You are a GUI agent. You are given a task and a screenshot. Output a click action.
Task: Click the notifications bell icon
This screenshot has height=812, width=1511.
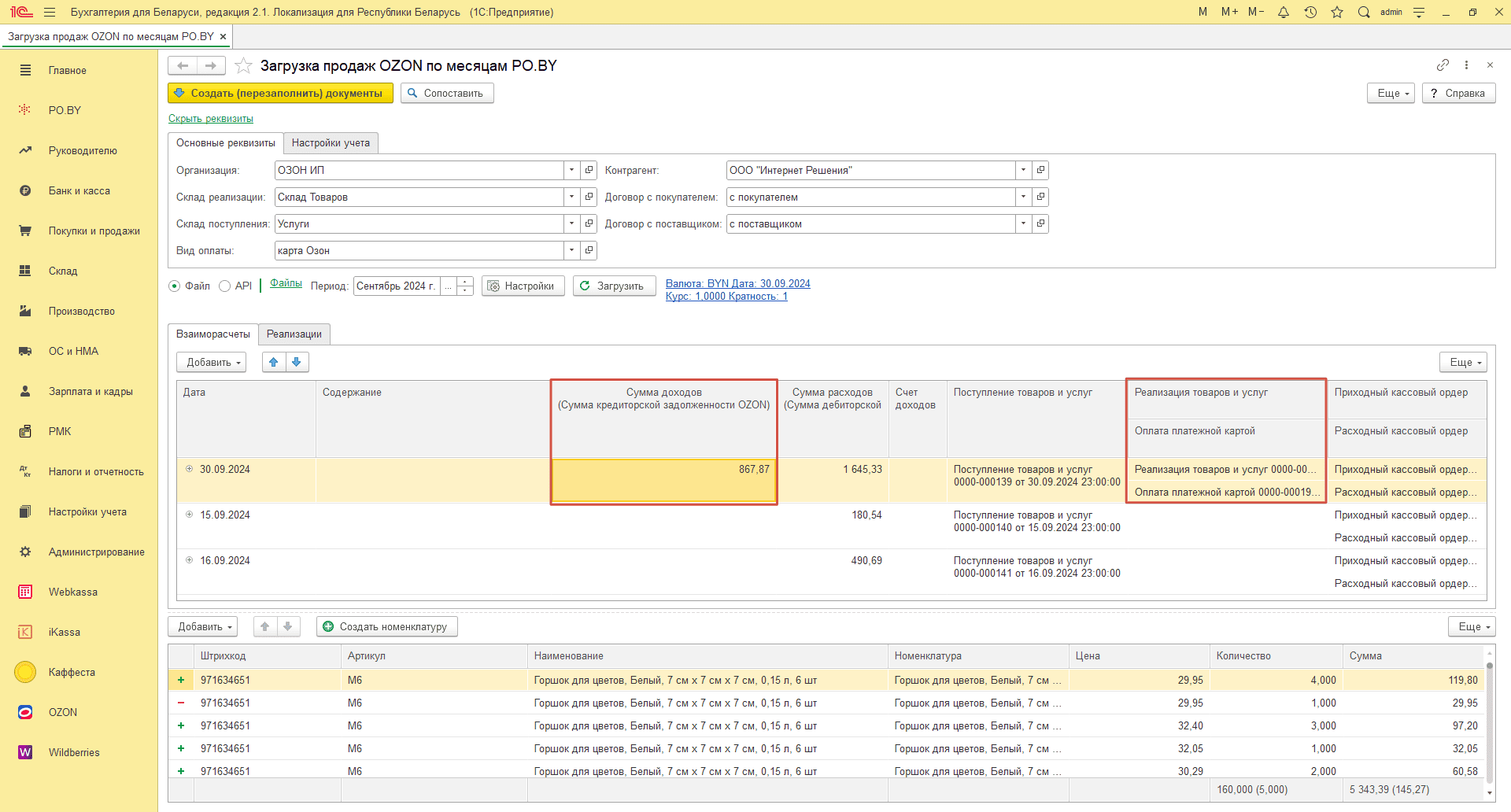(1284, 12)
